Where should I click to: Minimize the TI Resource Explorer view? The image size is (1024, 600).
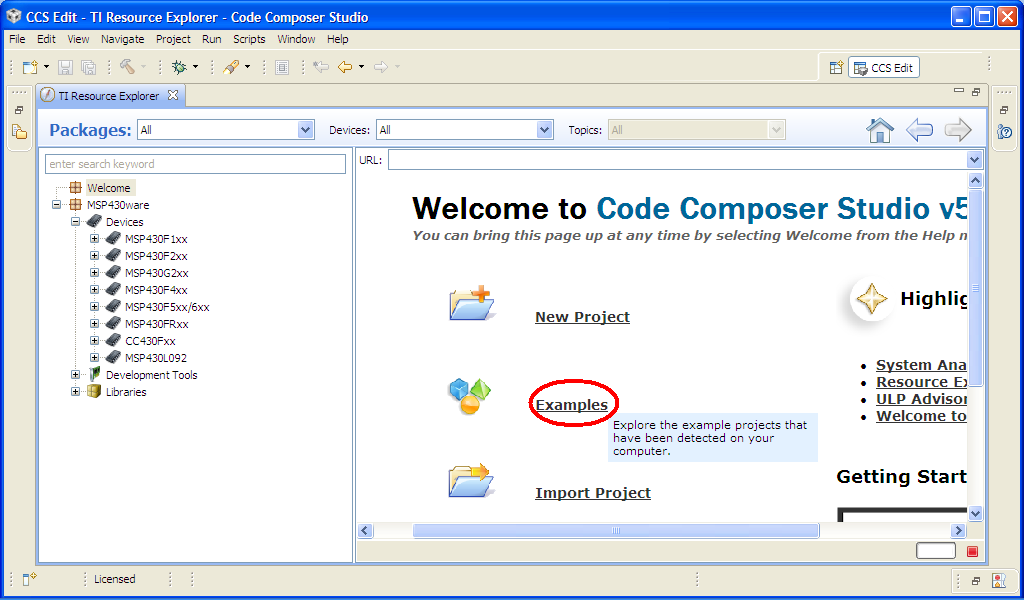[x=959, y=91]
